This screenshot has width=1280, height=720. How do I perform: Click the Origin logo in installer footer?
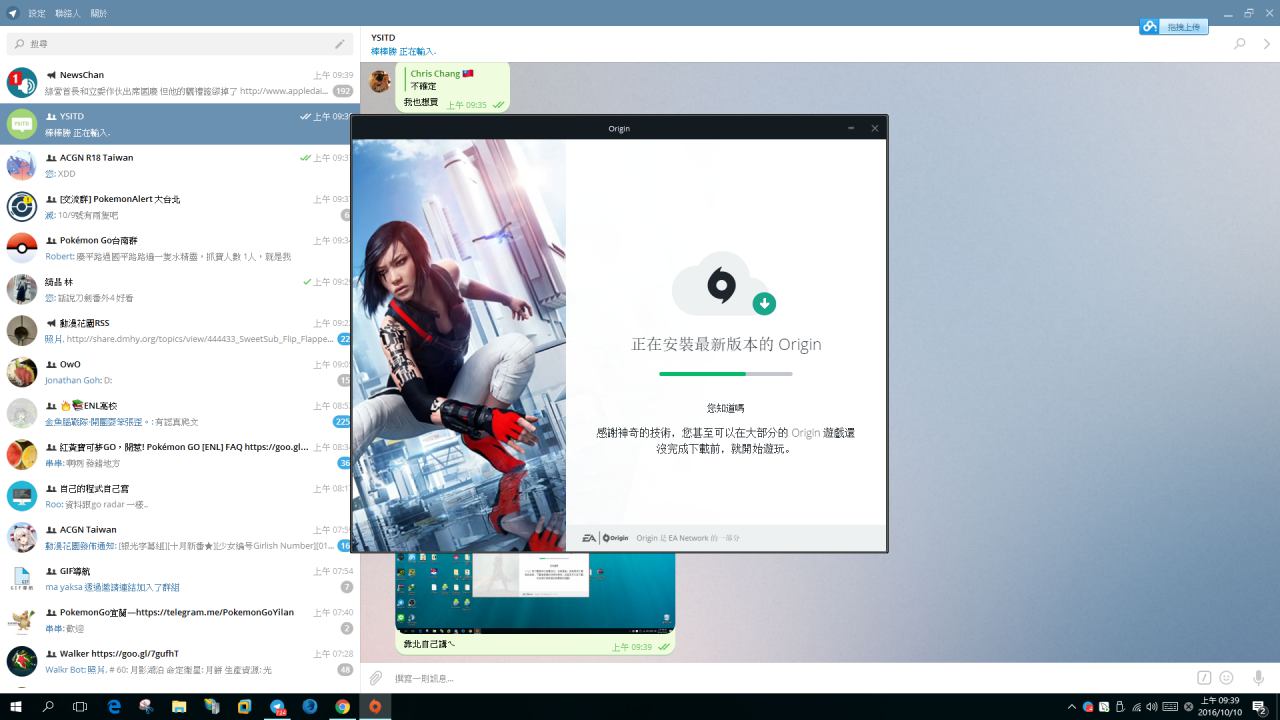616,538
